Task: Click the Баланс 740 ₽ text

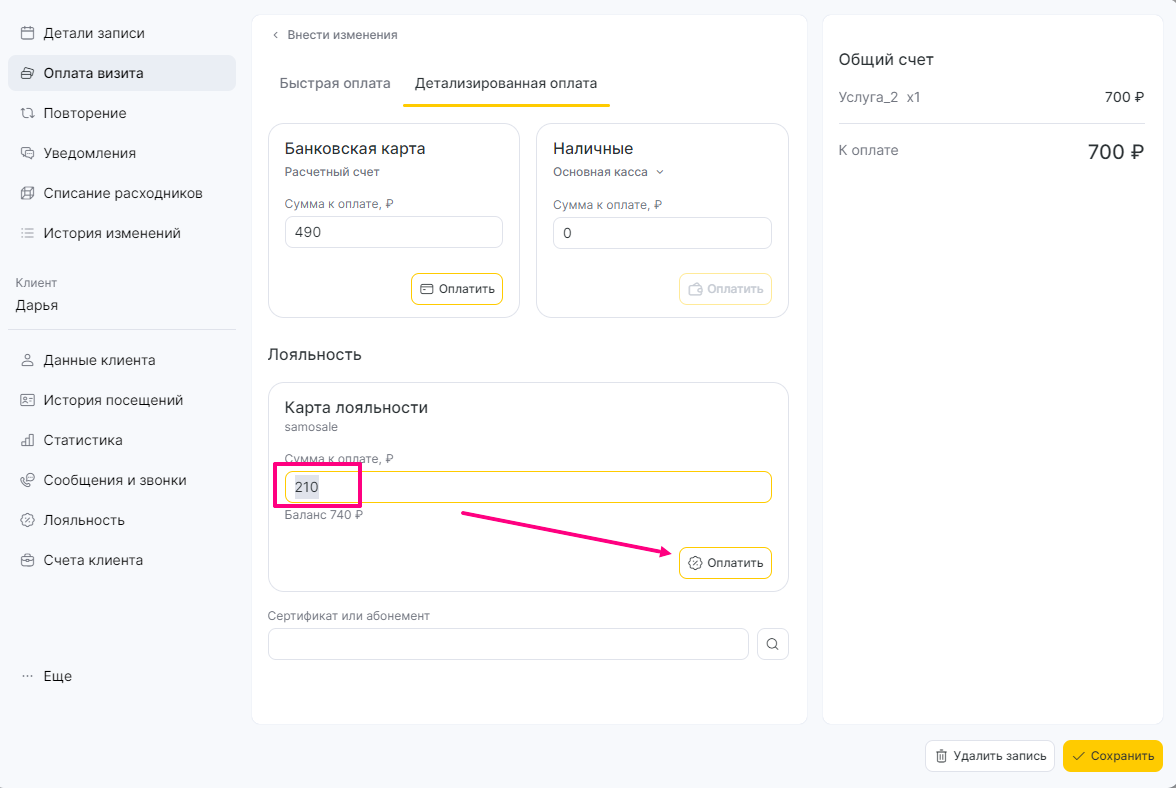Action: point(323,514)
